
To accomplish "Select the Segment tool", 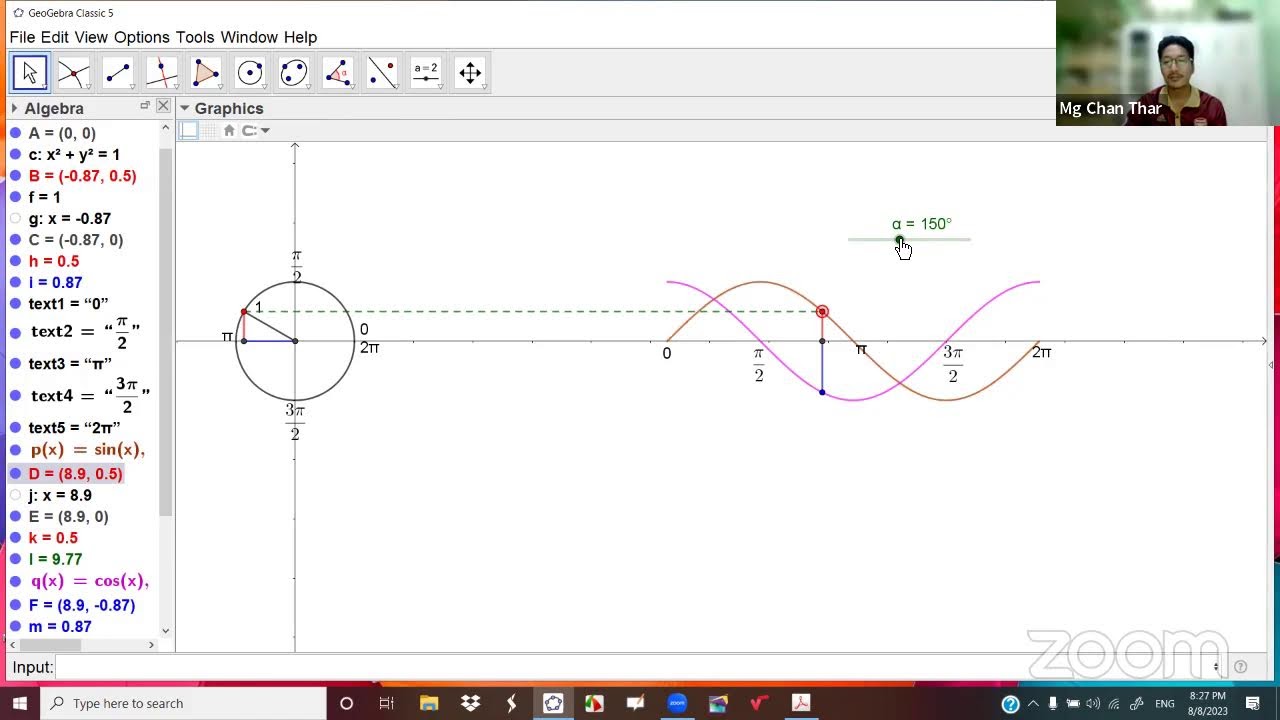I will pos(118,72).
